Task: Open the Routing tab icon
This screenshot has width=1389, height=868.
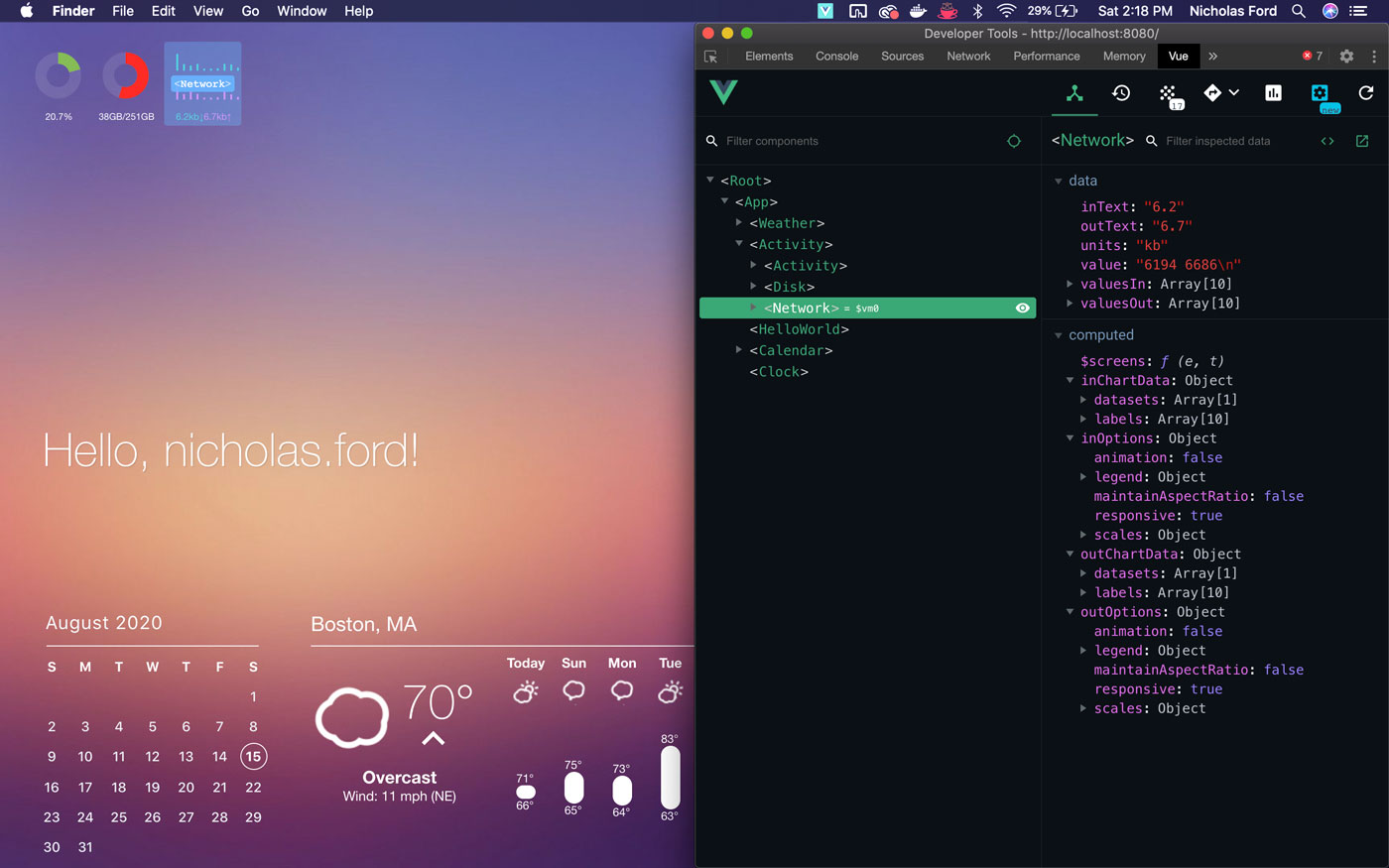Action: tap(1212, 92)
